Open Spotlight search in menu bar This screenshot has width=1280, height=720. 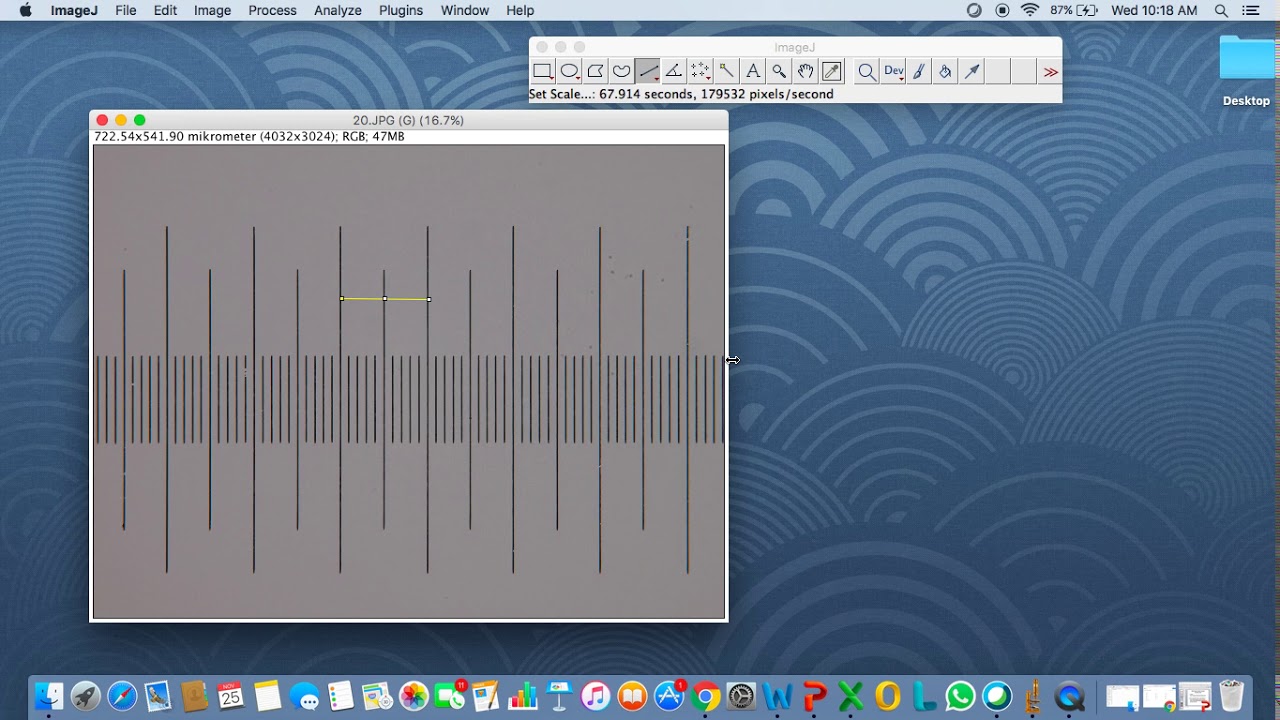(1221, 10)
